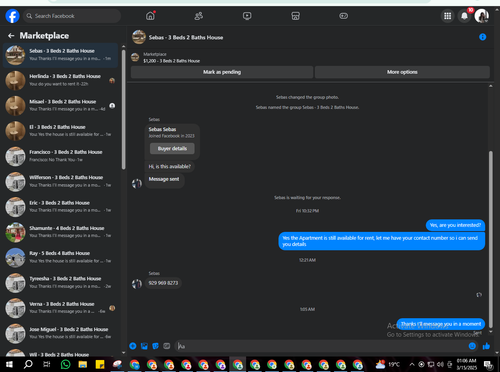
Task: Open the Friends tab
Action: (199, 16)
